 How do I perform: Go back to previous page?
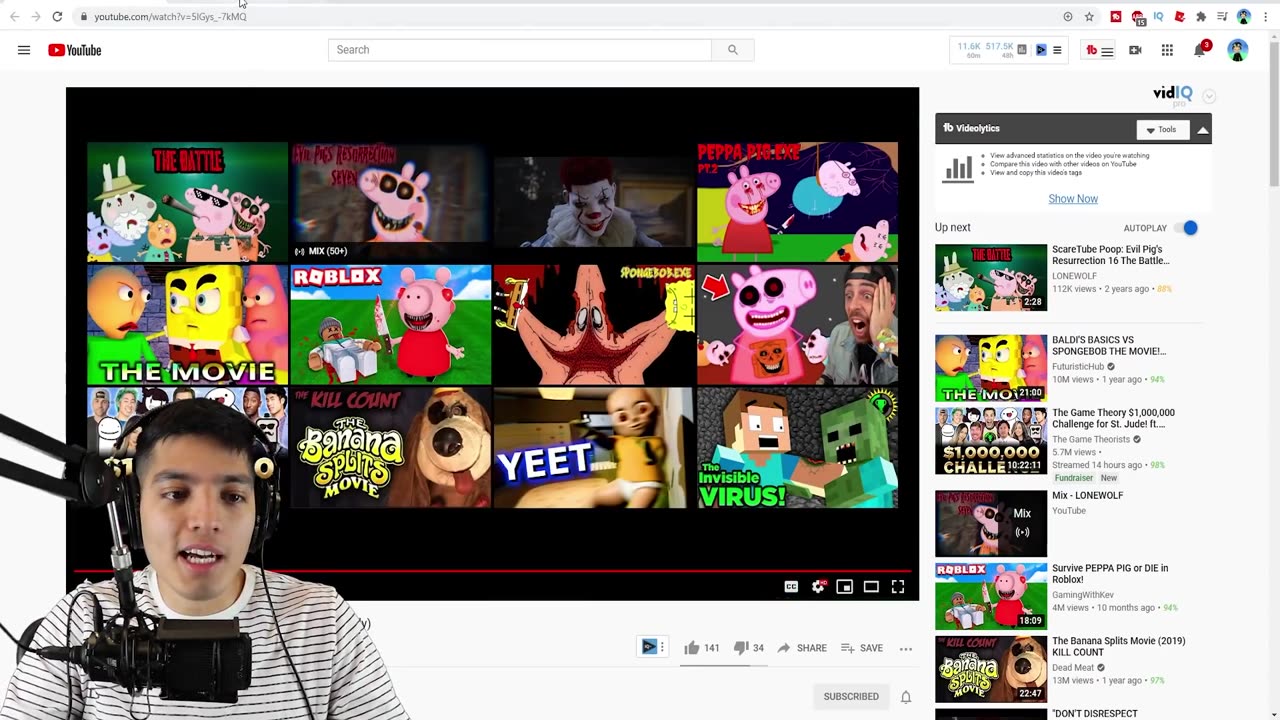14,17
